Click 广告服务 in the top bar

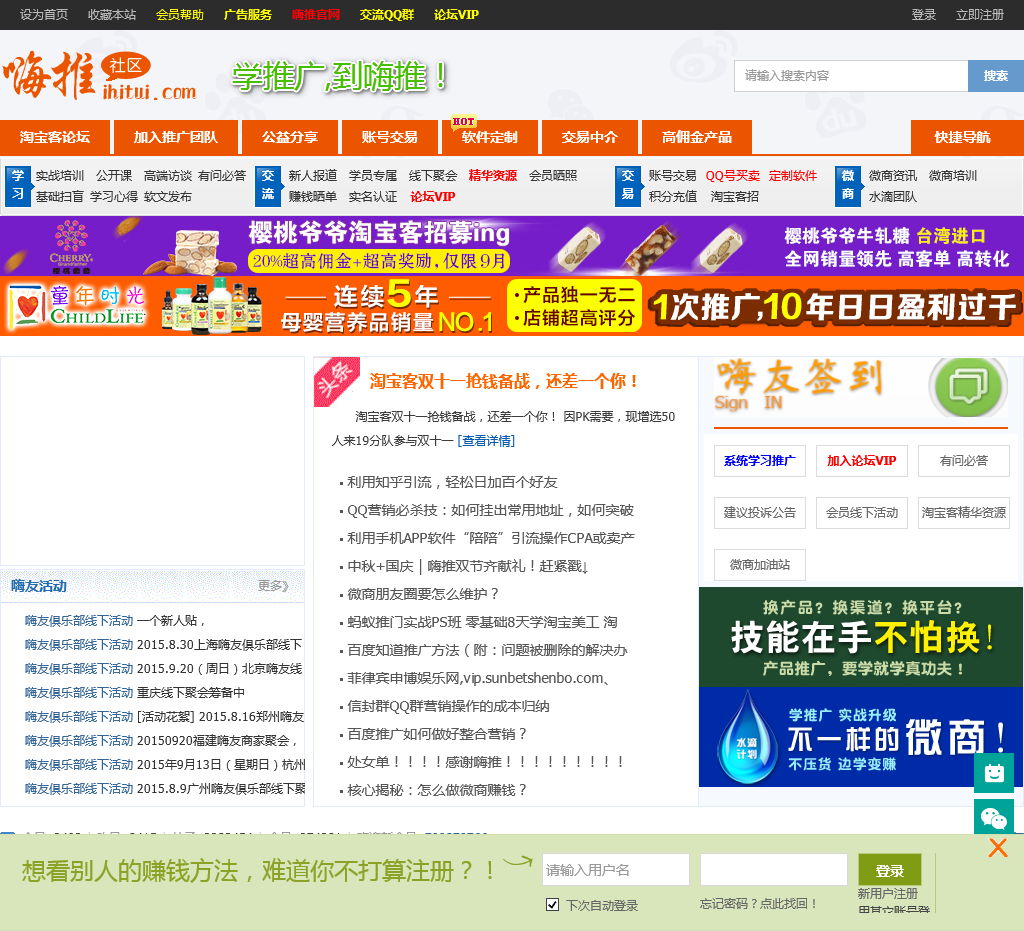coord(248,14)
